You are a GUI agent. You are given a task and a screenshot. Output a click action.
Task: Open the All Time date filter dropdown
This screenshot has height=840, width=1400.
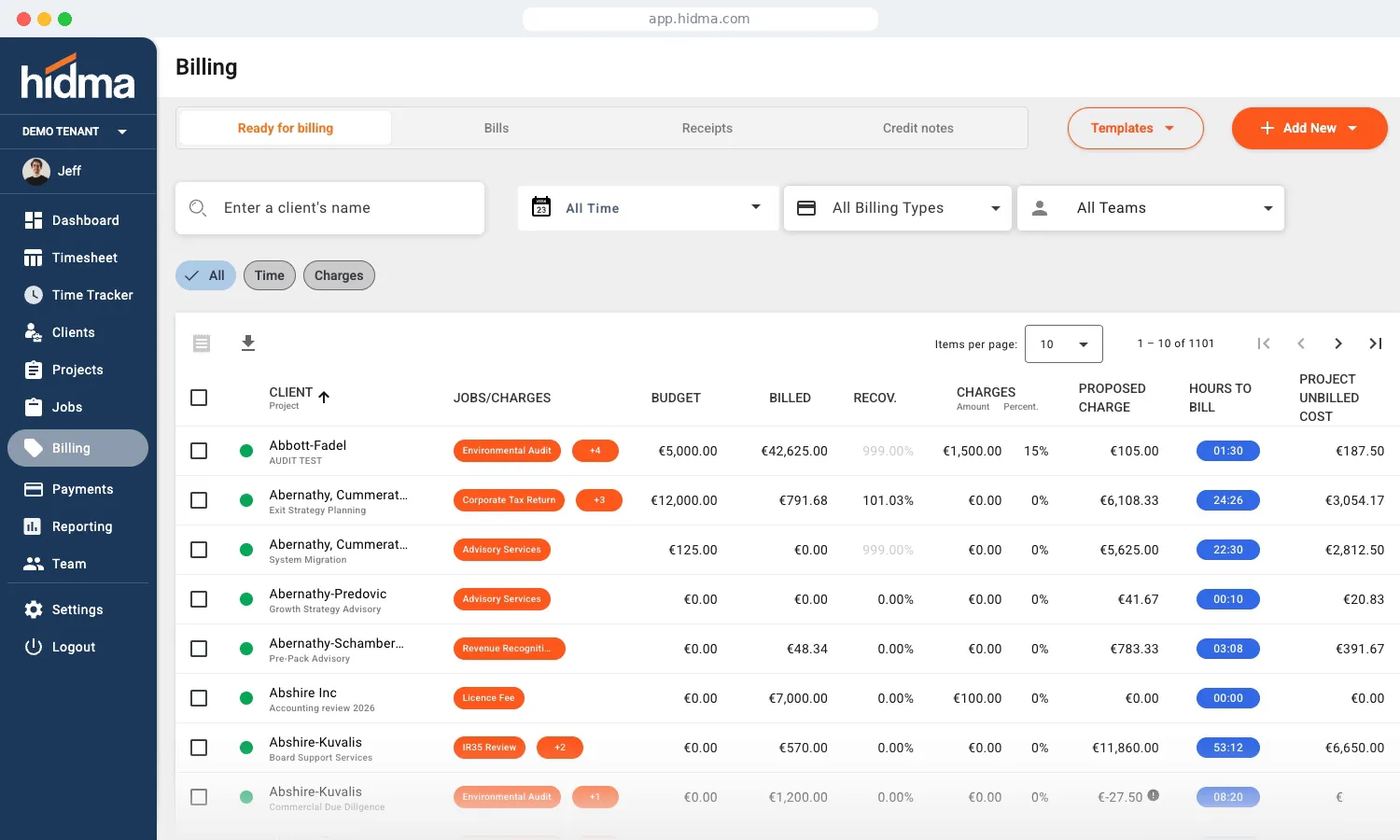[649, 208]
